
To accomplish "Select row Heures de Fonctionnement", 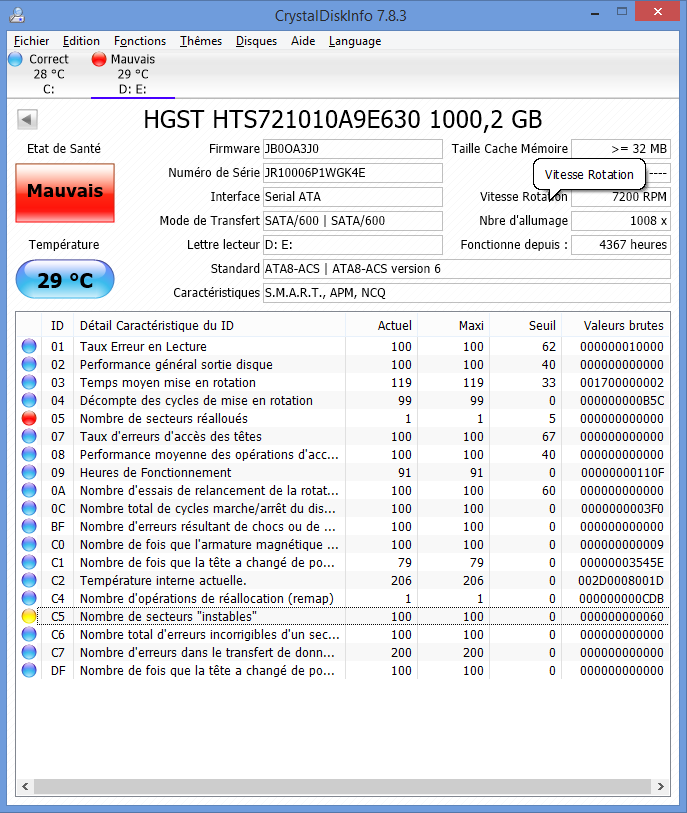I will tap(343, 472).
